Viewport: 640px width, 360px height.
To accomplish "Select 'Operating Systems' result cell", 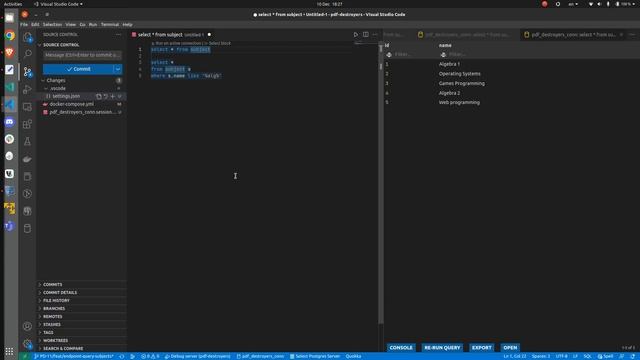I will click(x=460, y=74).
